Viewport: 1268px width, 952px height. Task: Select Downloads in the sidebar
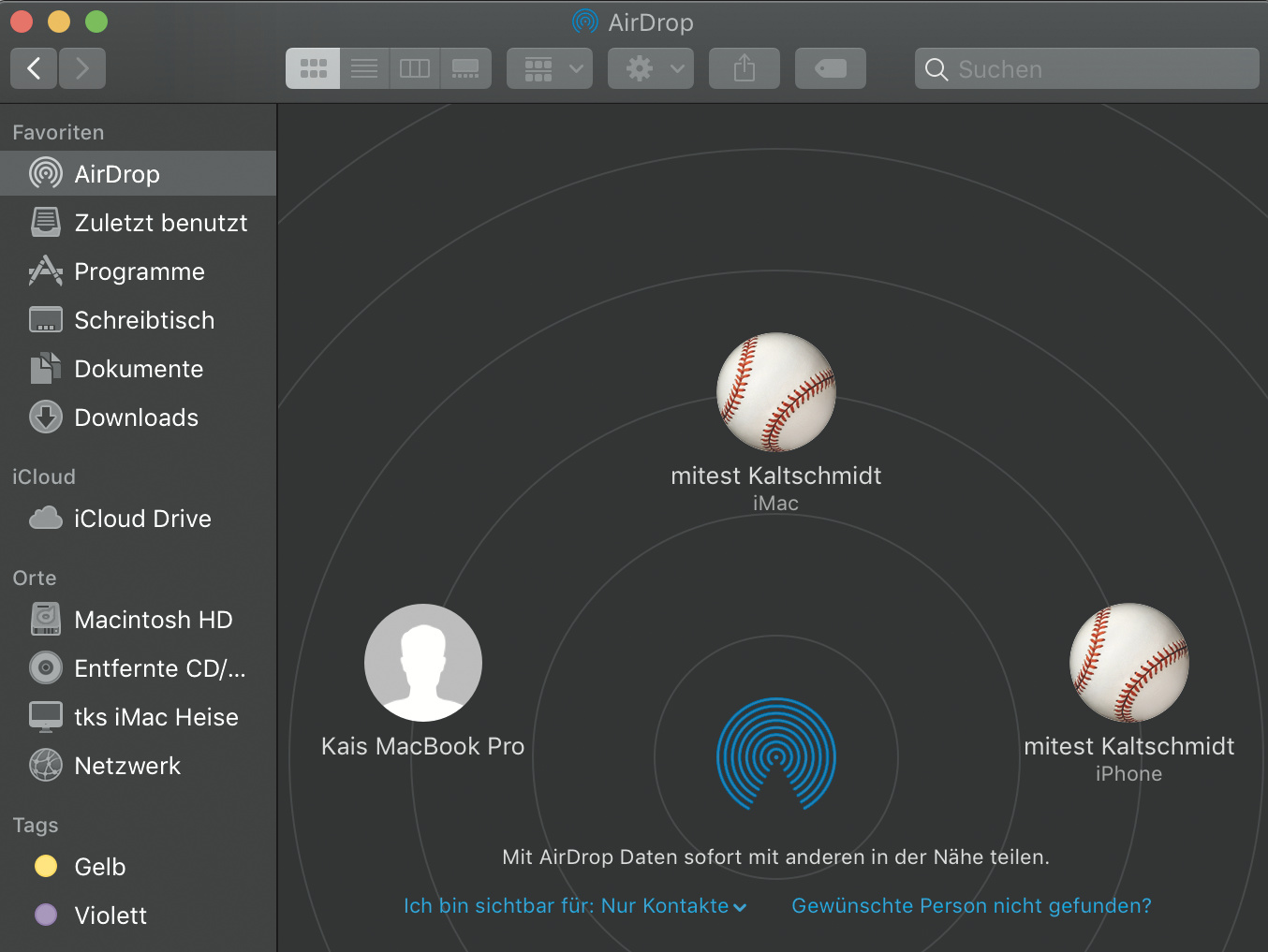pos(136,417)
